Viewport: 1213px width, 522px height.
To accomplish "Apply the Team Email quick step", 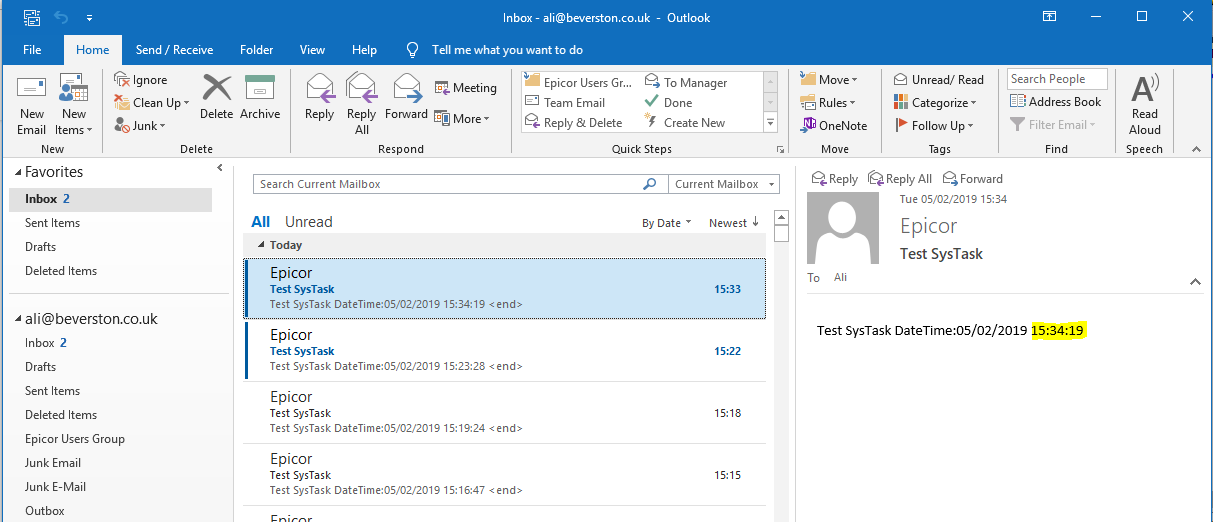I will tap(565, 102).
